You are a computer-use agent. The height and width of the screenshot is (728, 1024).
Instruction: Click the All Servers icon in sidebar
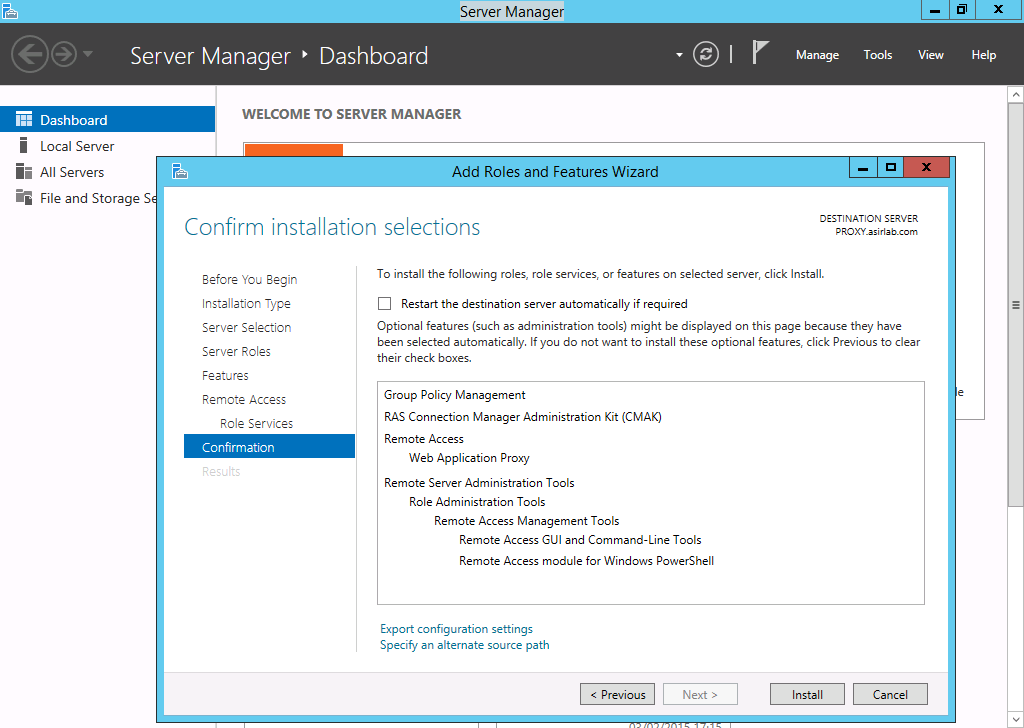(24, 171)
